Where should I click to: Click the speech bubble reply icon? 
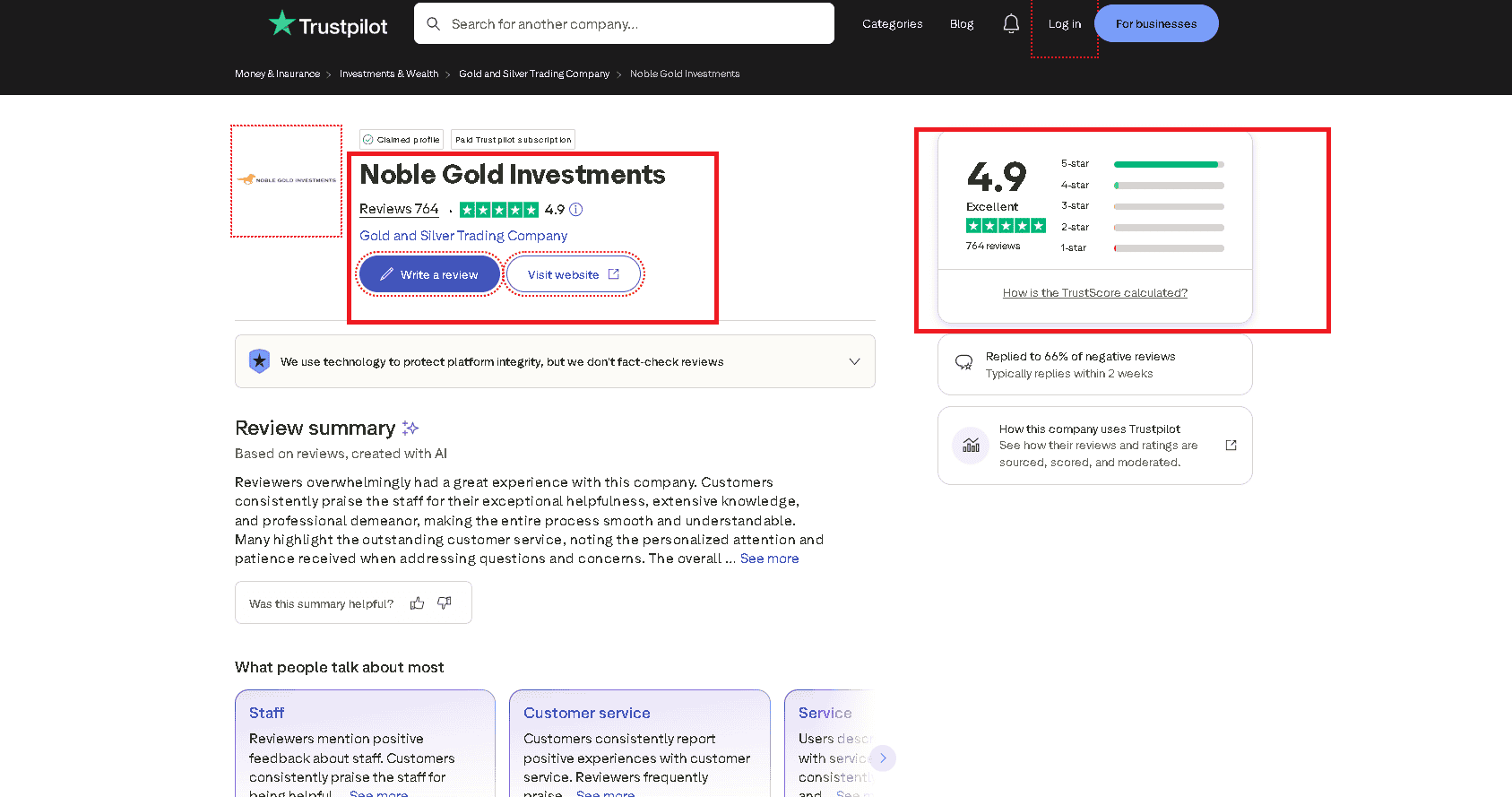point(964,362)
